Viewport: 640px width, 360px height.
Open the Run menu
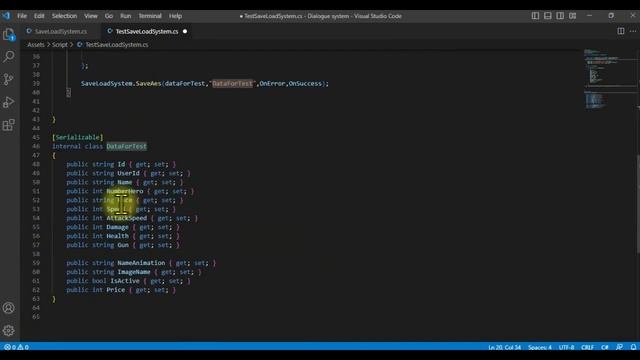[x=125, y=16]
